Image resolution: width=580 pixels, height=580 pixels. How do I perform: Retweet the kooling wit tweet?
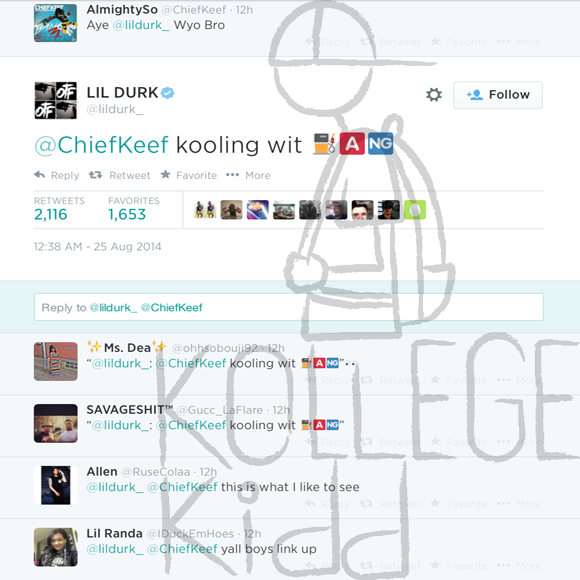119,175
